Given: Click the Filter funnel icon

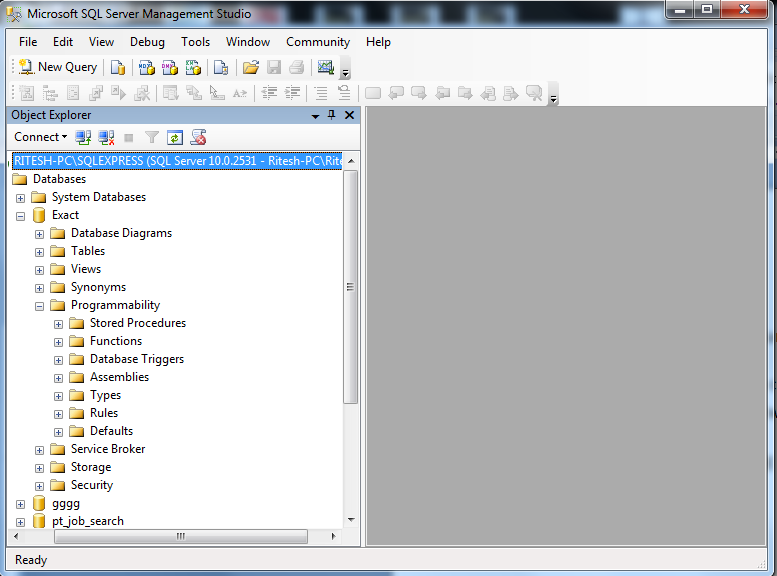Looking at the screenshot, I should pos(152,137).
